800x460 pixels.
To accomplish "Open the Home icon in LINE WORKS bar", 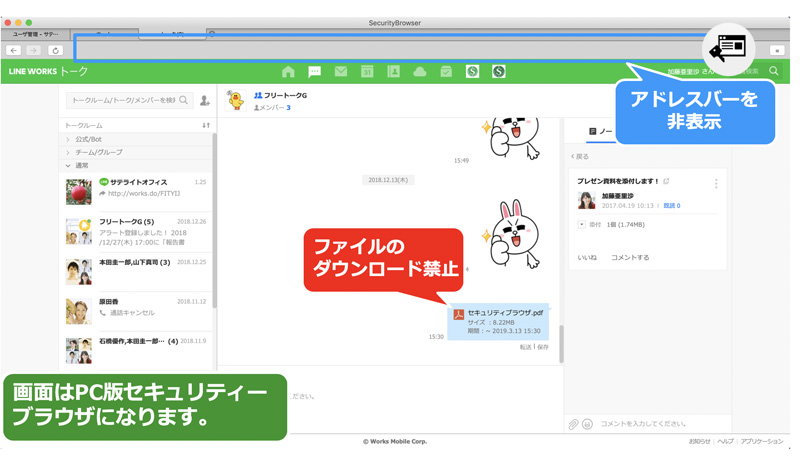I will (288, 71).
